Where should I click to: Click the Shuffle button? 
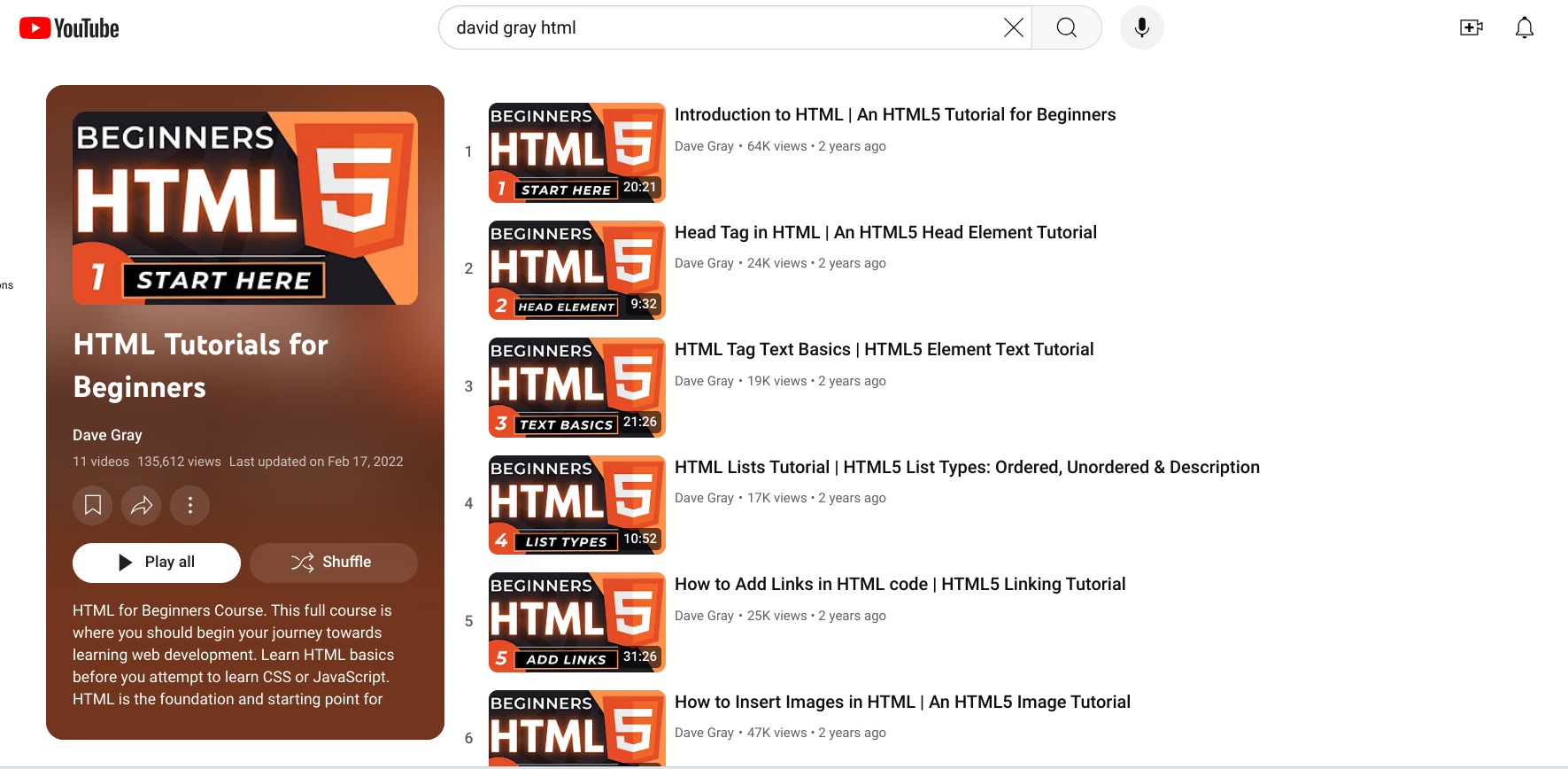(334, 563)
